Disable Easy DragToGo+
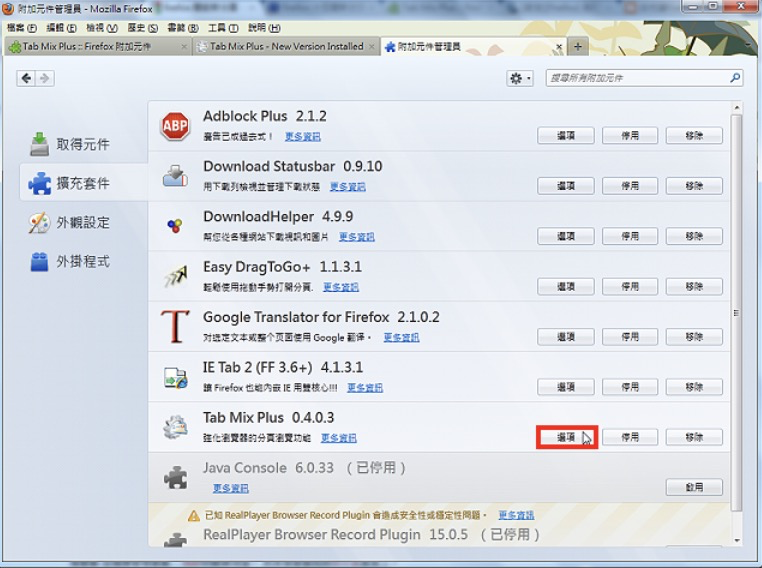The image size is (762, 568). tap(630, 287)
